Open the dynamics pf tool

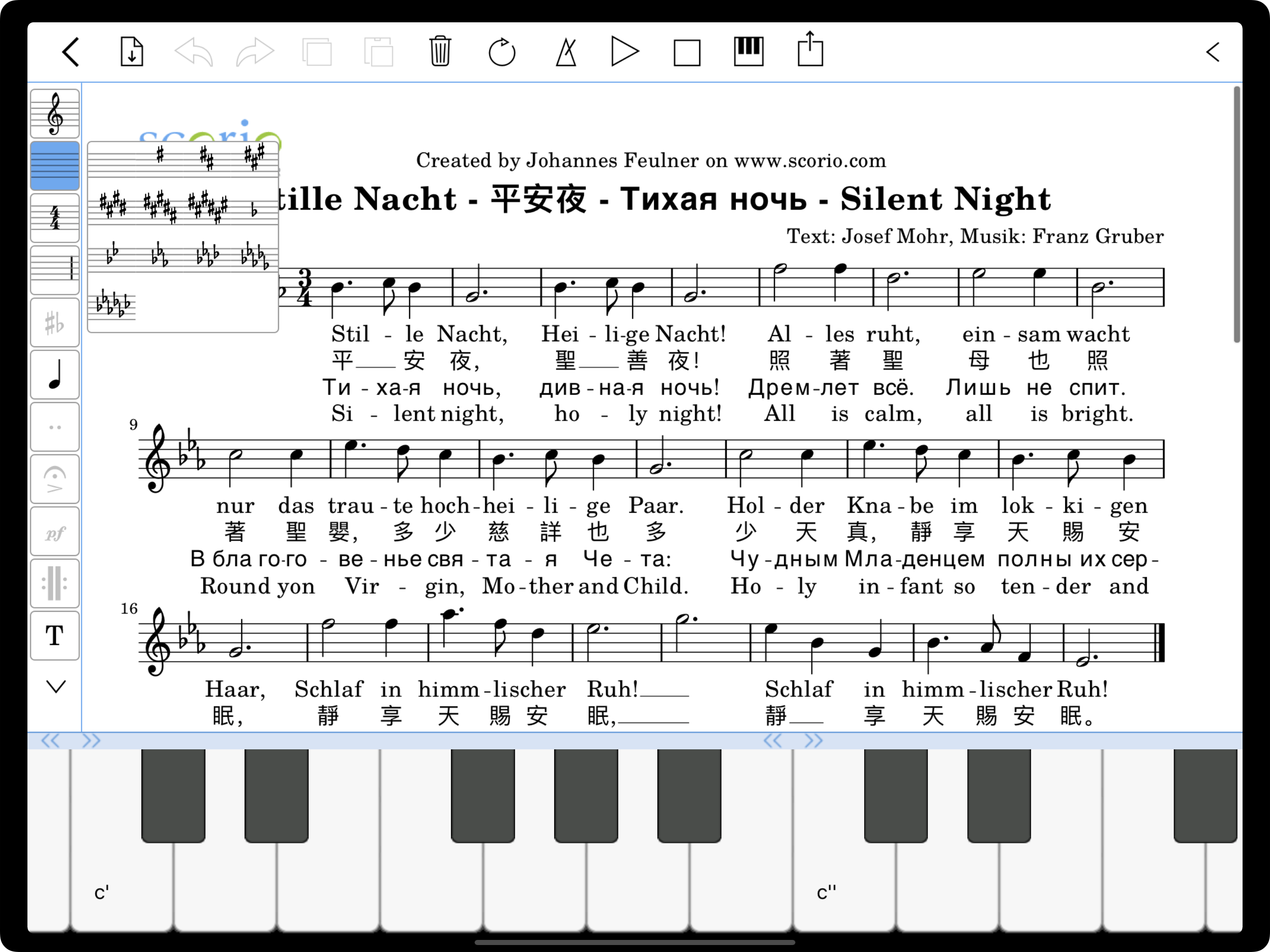[54, 532]
